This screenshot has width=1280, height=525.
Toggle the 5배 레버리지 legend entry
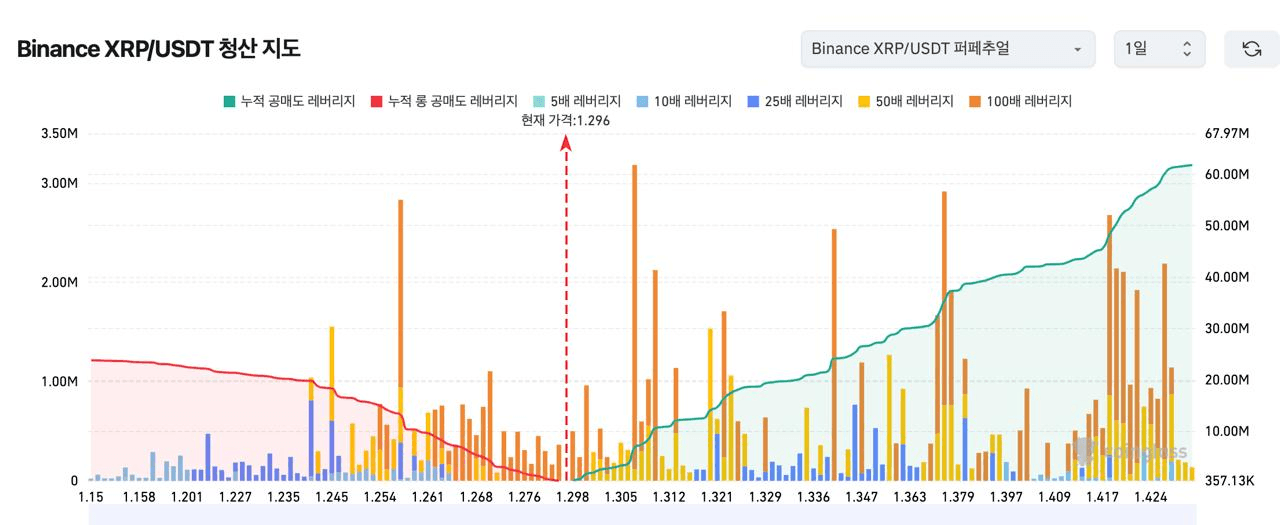coord(576,101)
